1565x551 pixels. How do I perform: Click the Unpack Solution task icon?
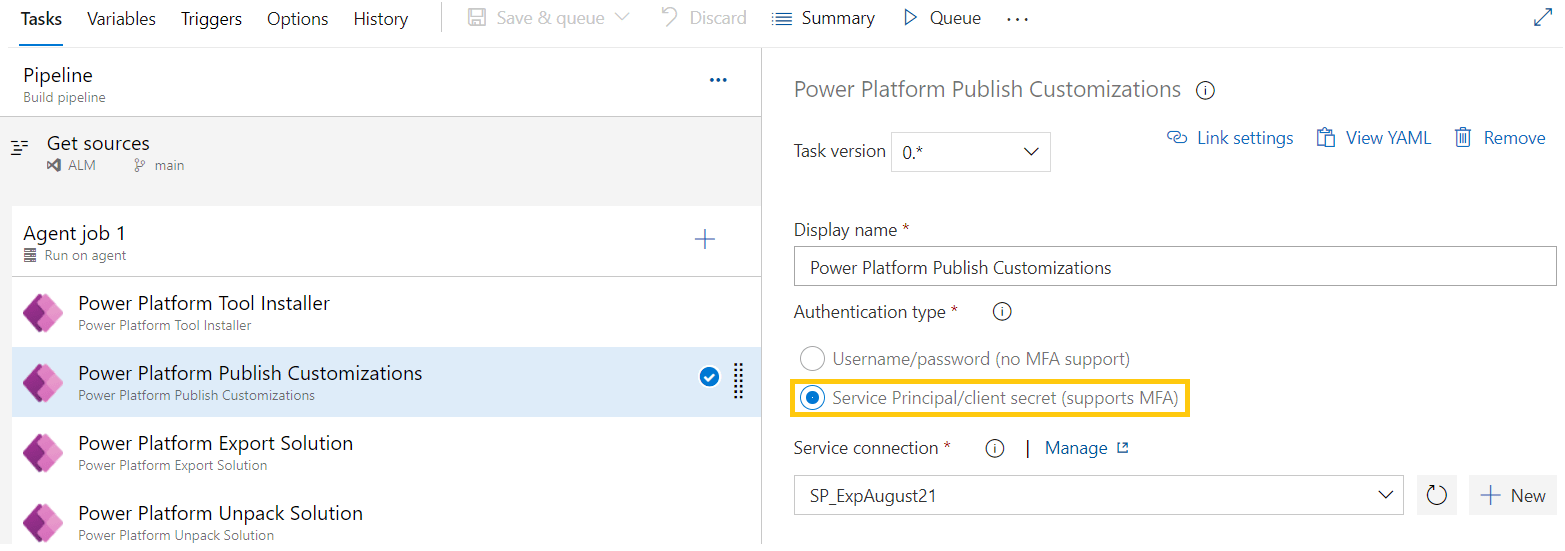(x=43, y=523)
